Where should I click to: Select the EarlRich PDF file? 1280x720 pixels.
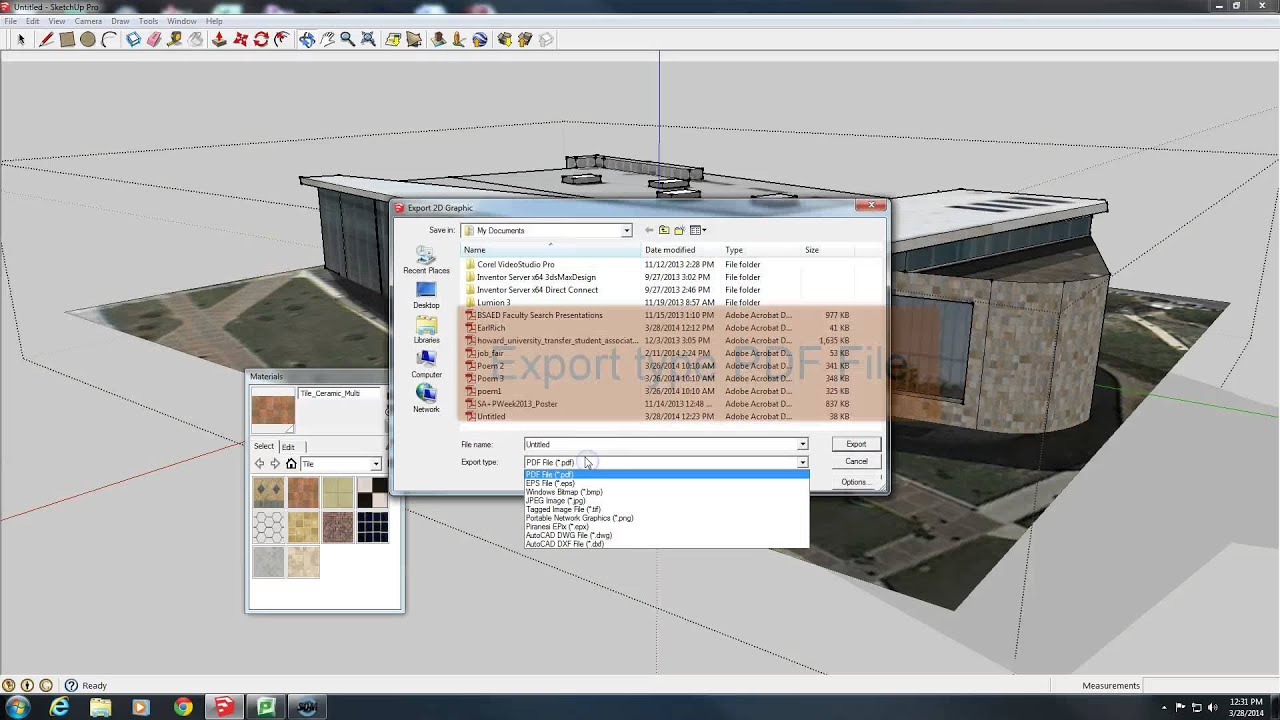pos(490,328)
